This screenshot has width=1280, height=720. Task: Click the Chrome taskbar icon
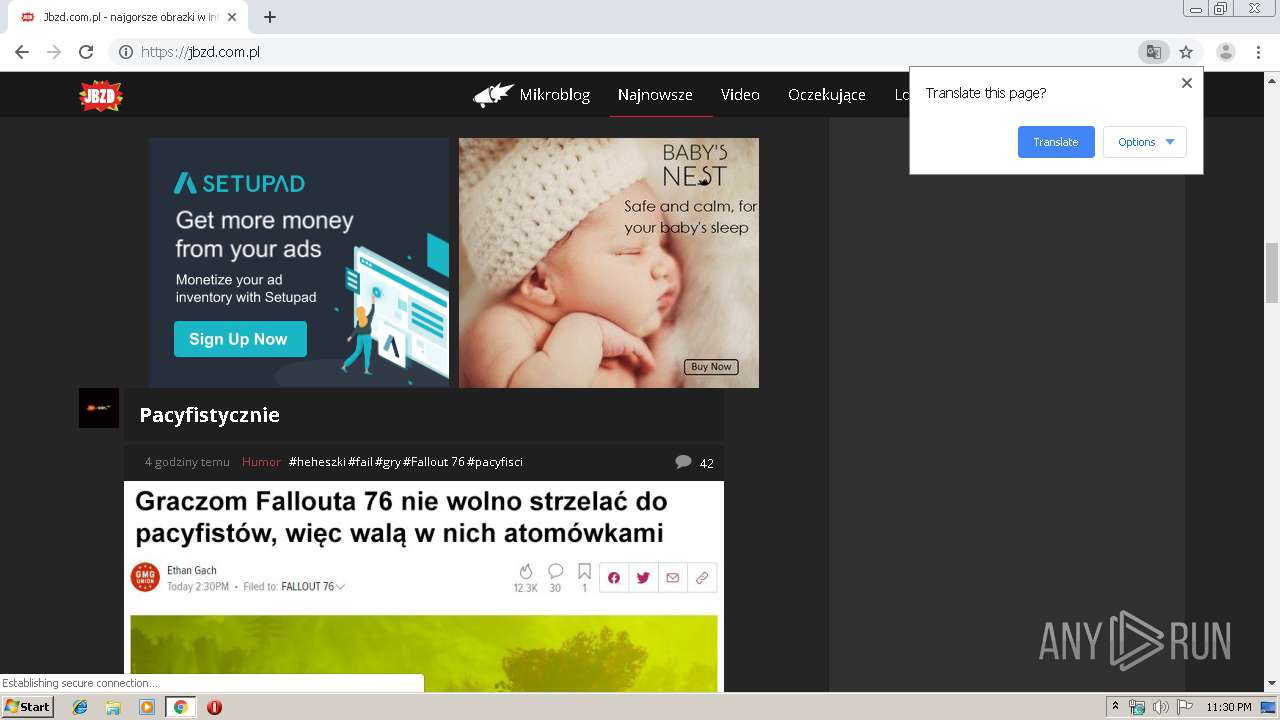[181, 707]
